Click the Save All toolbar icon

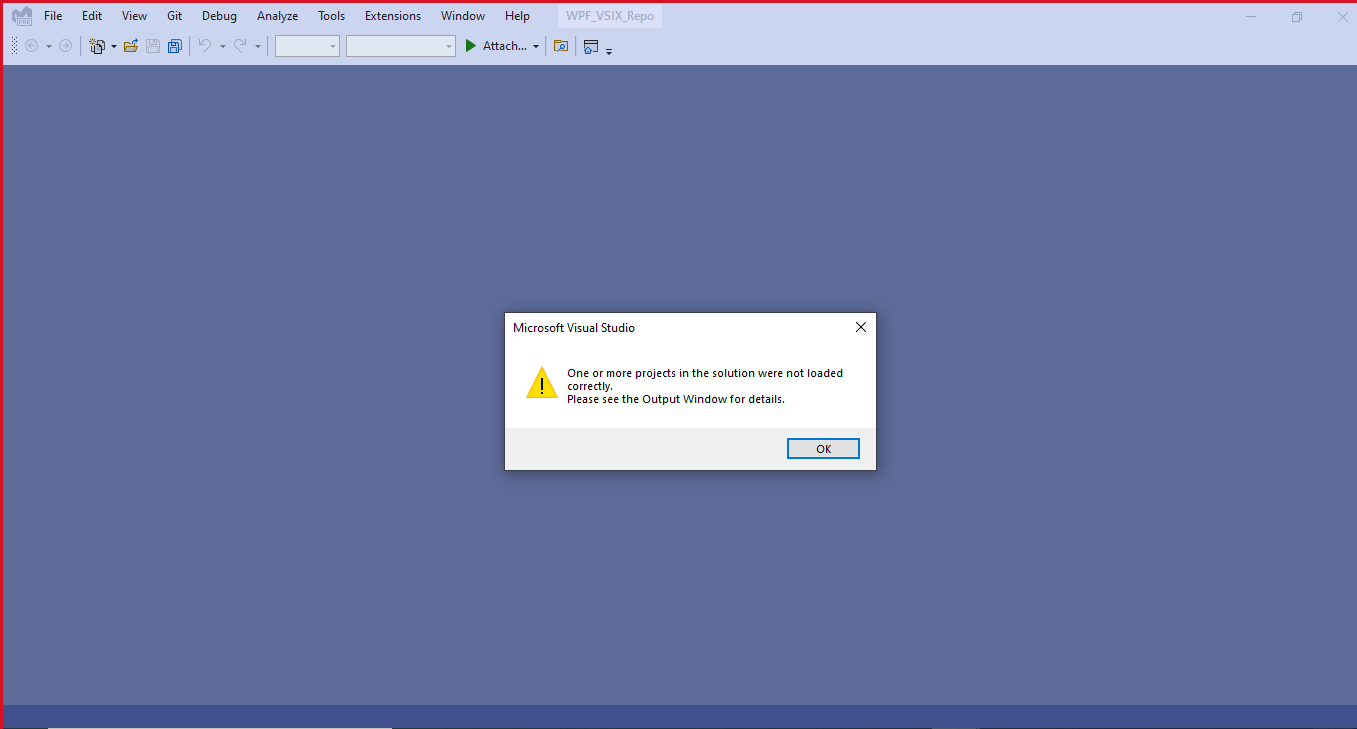pos(175,45)
